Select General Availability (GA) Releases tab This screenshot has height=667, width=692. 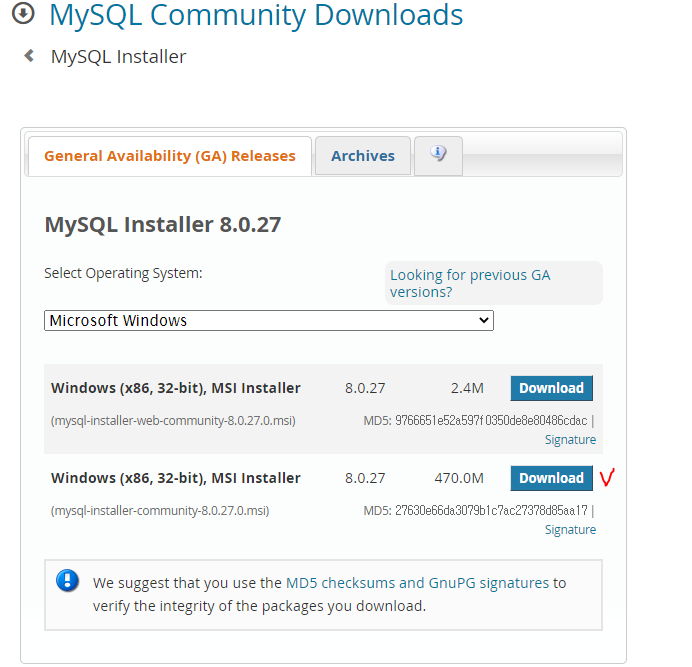pyautogui.click(x=170, y=156)
